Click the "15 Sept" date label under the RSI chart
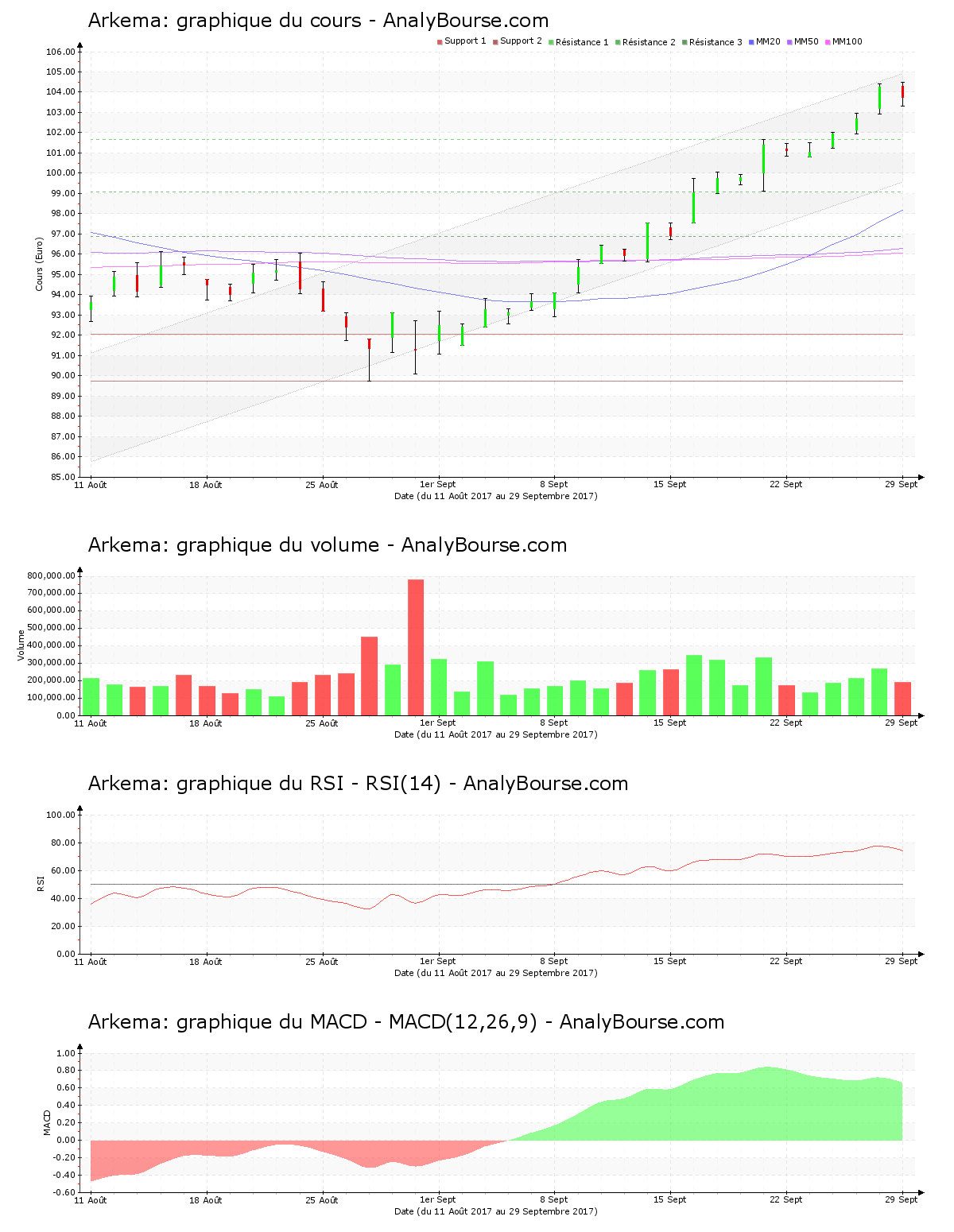Viewport: 954px width, 1232px height. pyautogui.click(x=670, y=962)
